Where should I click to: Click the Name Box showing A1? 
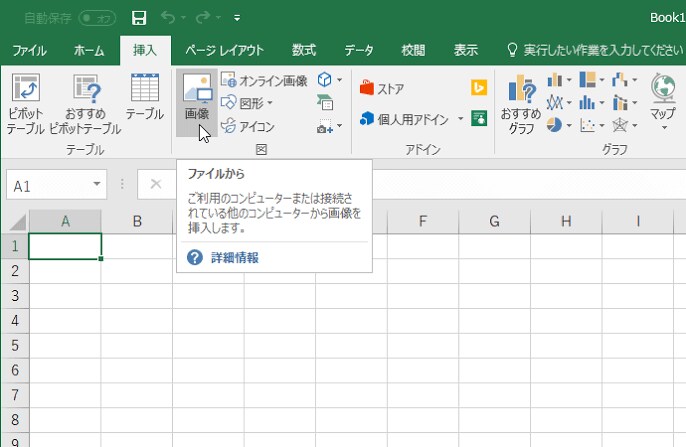click(56, 185)
